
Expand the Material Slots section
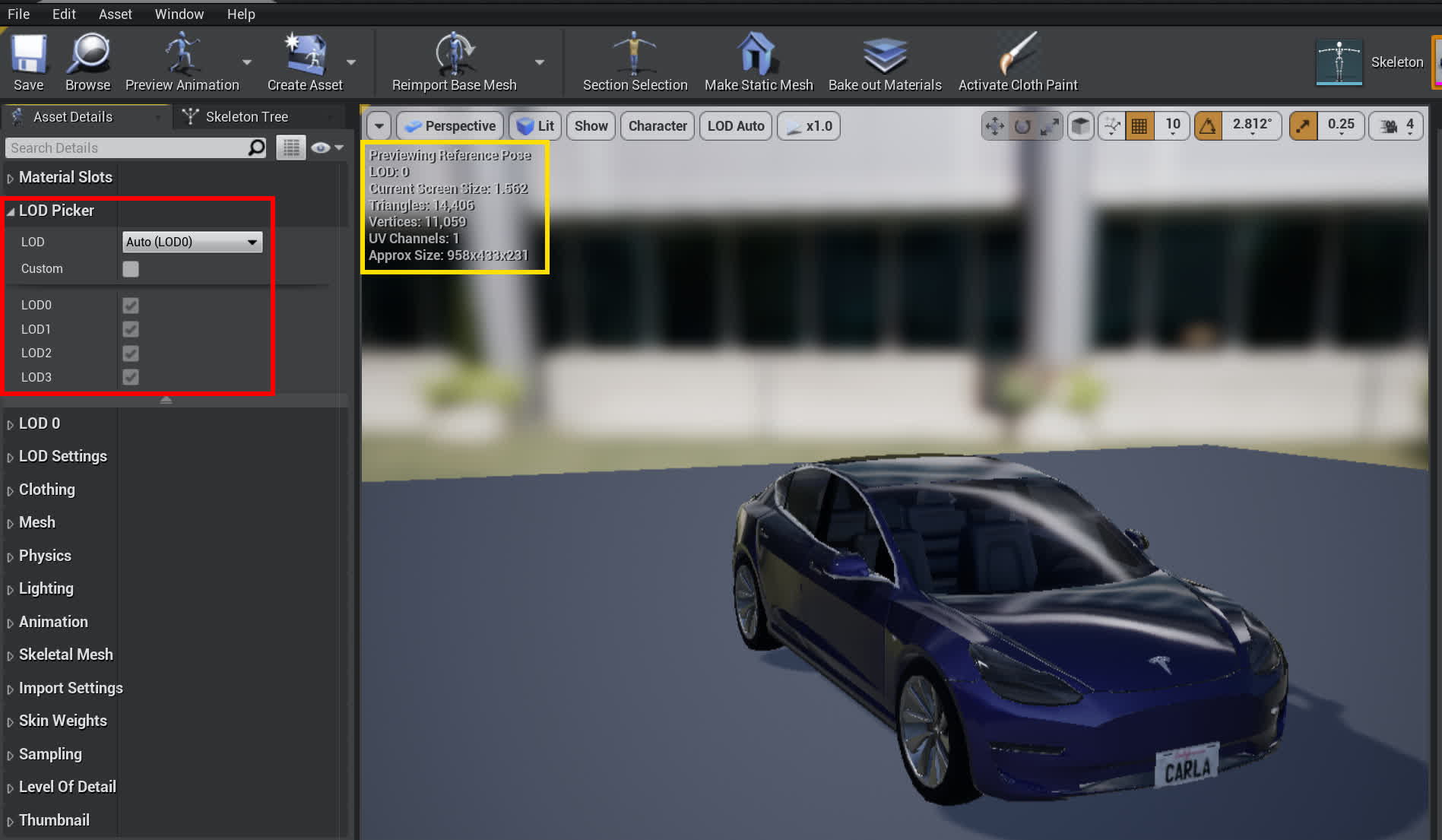pos(65,177)
